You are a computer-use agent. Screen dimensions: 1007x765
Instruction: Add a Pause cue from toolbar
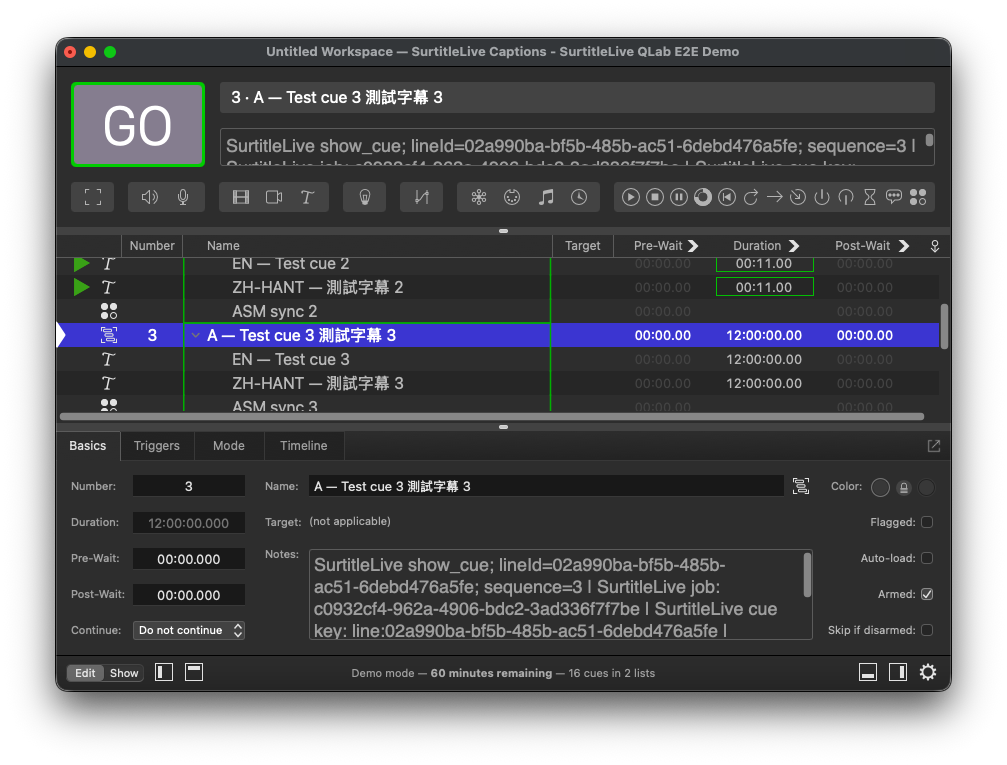pyautogui.click(x=679, y=197)
